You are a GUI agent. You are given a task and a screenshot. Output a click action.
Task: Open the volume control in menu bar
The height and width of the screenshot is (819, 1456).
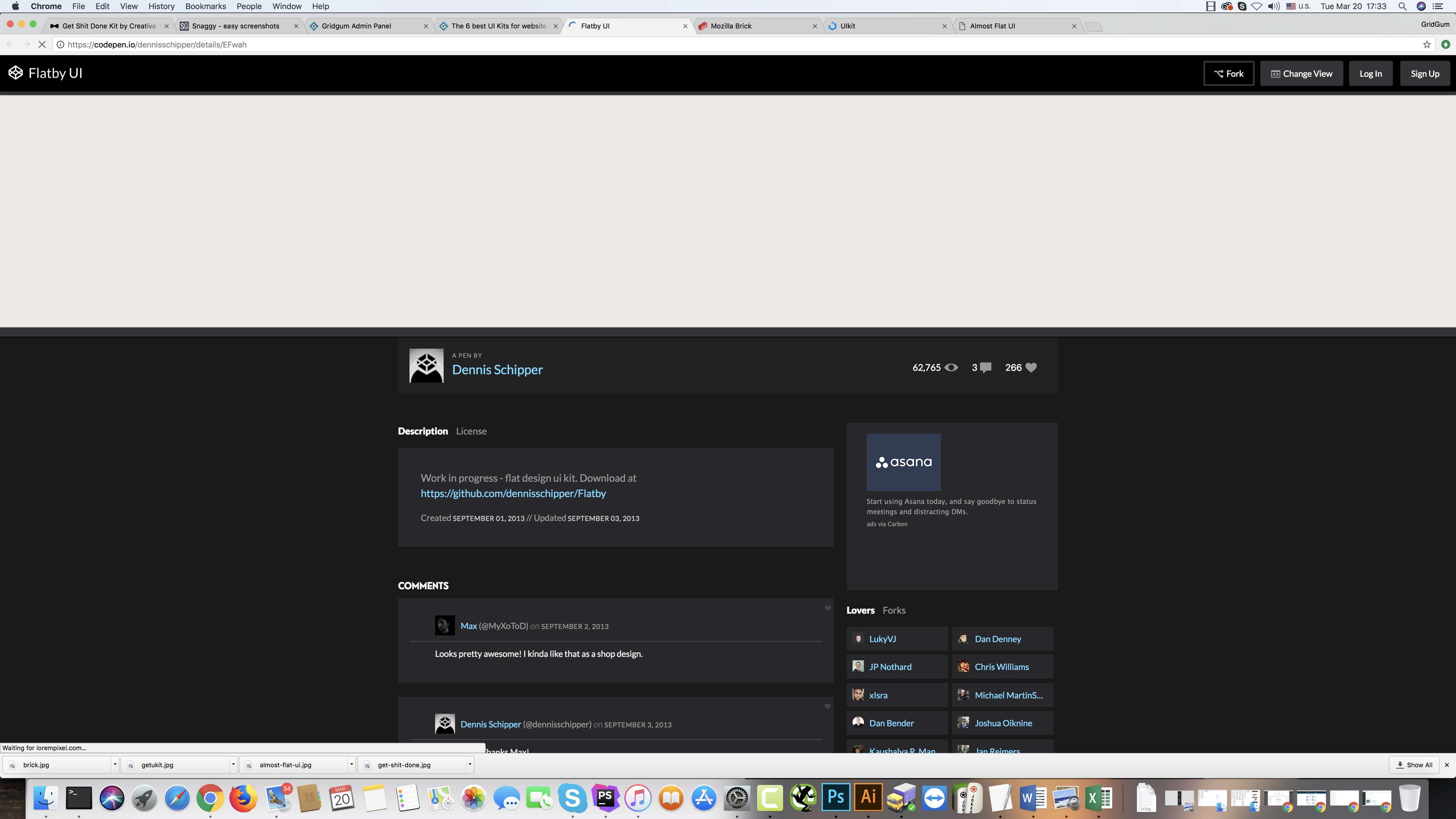(1273, 6)
